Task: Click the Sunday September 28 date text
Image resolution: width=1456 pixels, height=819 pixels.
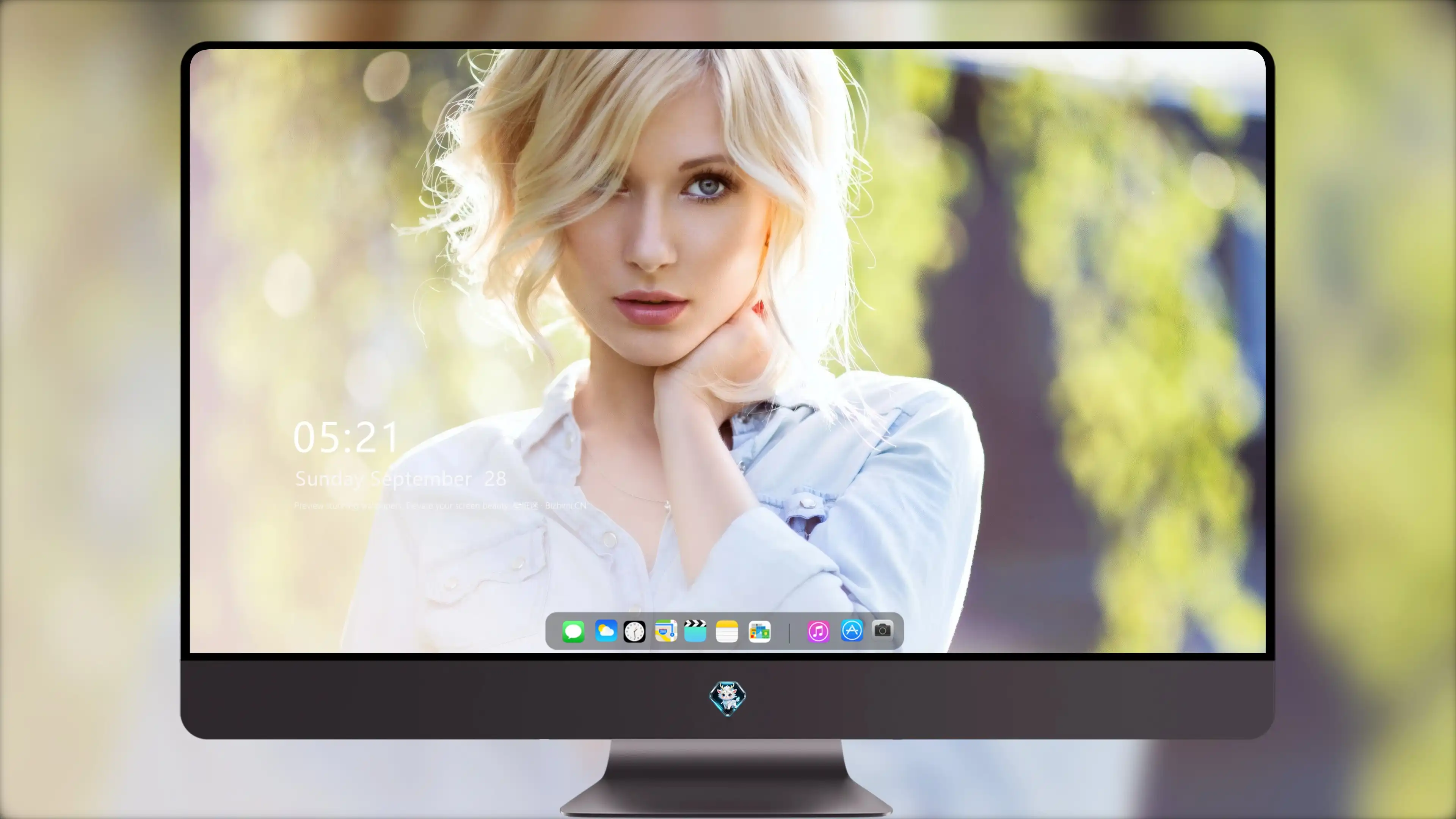Action: [x=400, y=479]
